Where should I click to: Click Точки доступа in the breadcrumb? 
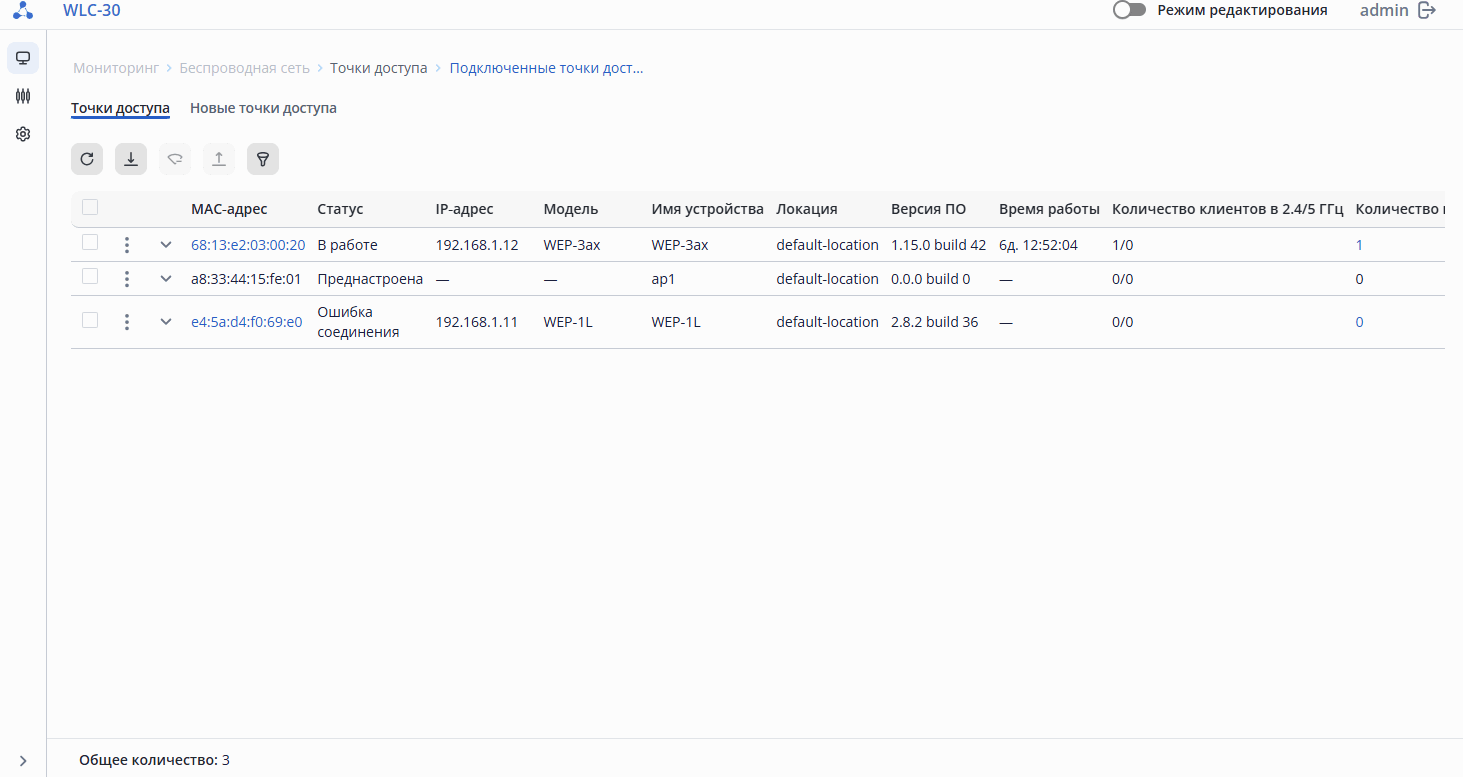pyautogui.click(x=378, y=68)
